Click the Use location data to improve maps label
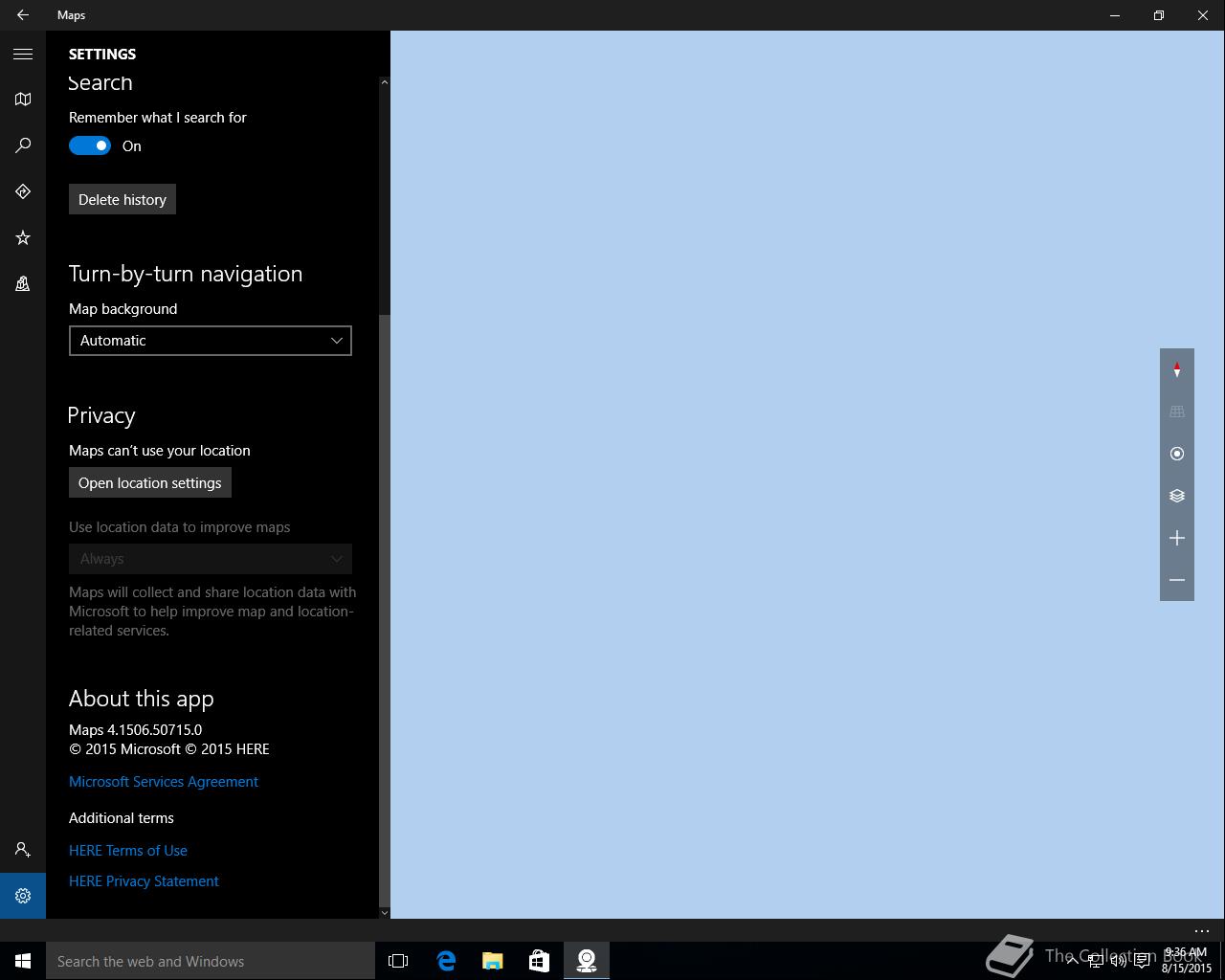The image size is (1225, 980). (179, 527)
